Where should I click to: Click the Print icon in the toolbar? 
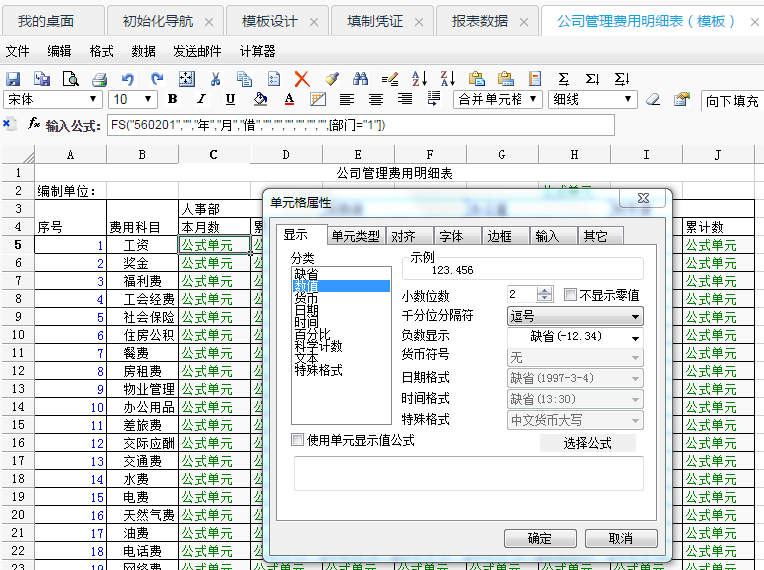(99, 78)
